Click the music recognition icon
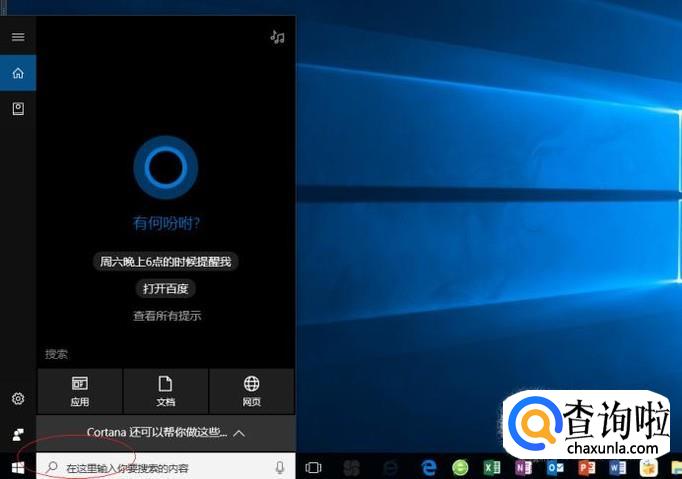Viewport: 682px width, 479px height. coord(277,37)
